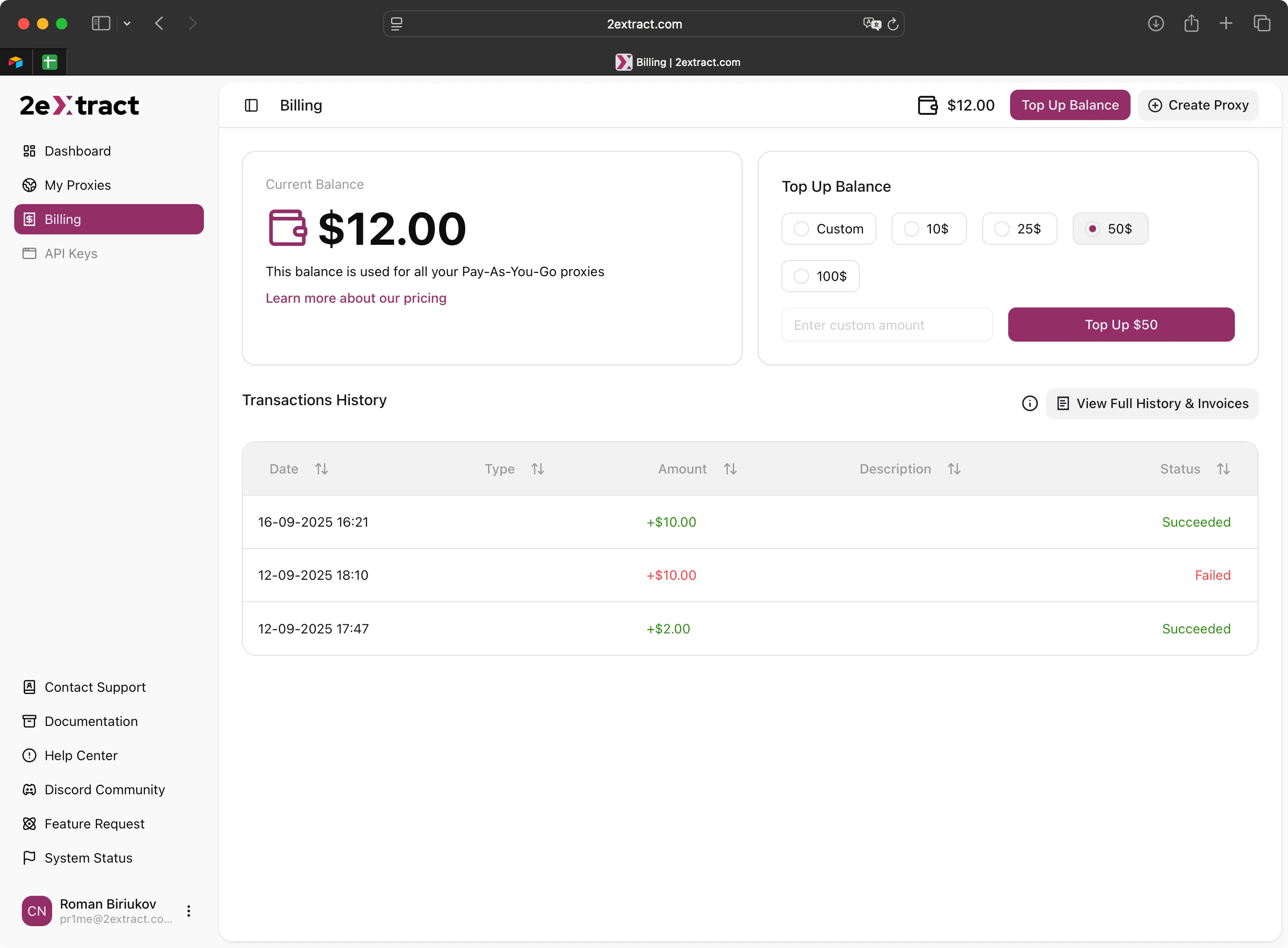Screen dimensions: 1288x948
Task: Toggle the sidebar collapse icon beside Billing
Action: 251,106
